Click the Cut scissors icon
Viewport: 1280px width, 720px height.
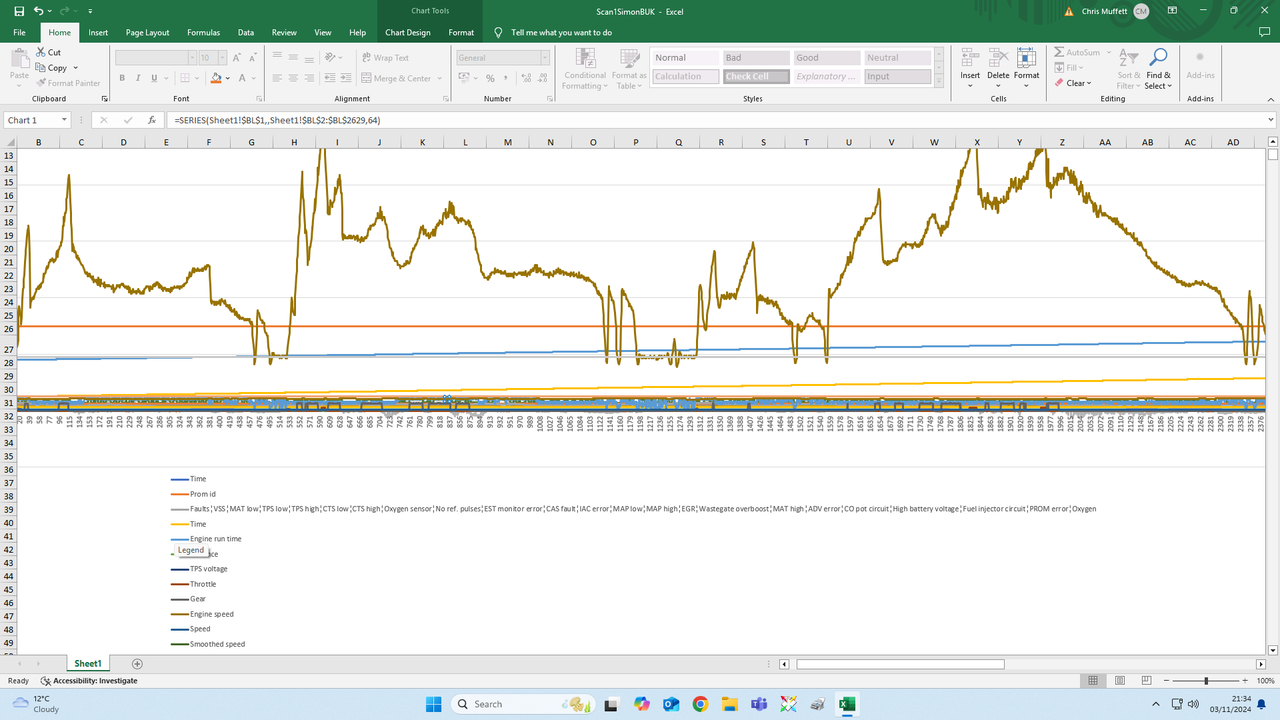pyautogui.click(x=41, y=52)
